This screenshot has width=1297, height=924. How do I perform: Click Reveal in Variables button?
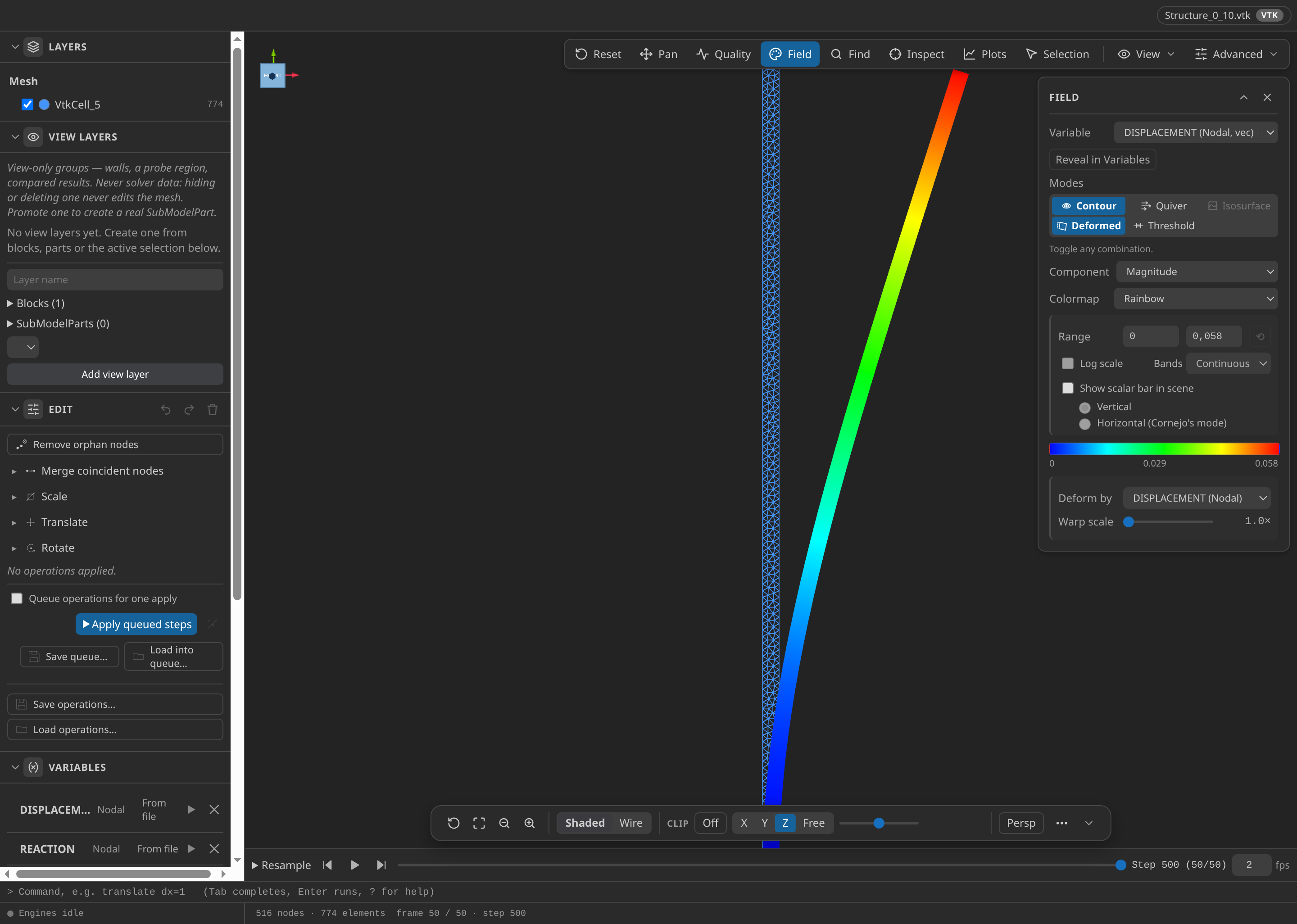[x=1102, y=159]
